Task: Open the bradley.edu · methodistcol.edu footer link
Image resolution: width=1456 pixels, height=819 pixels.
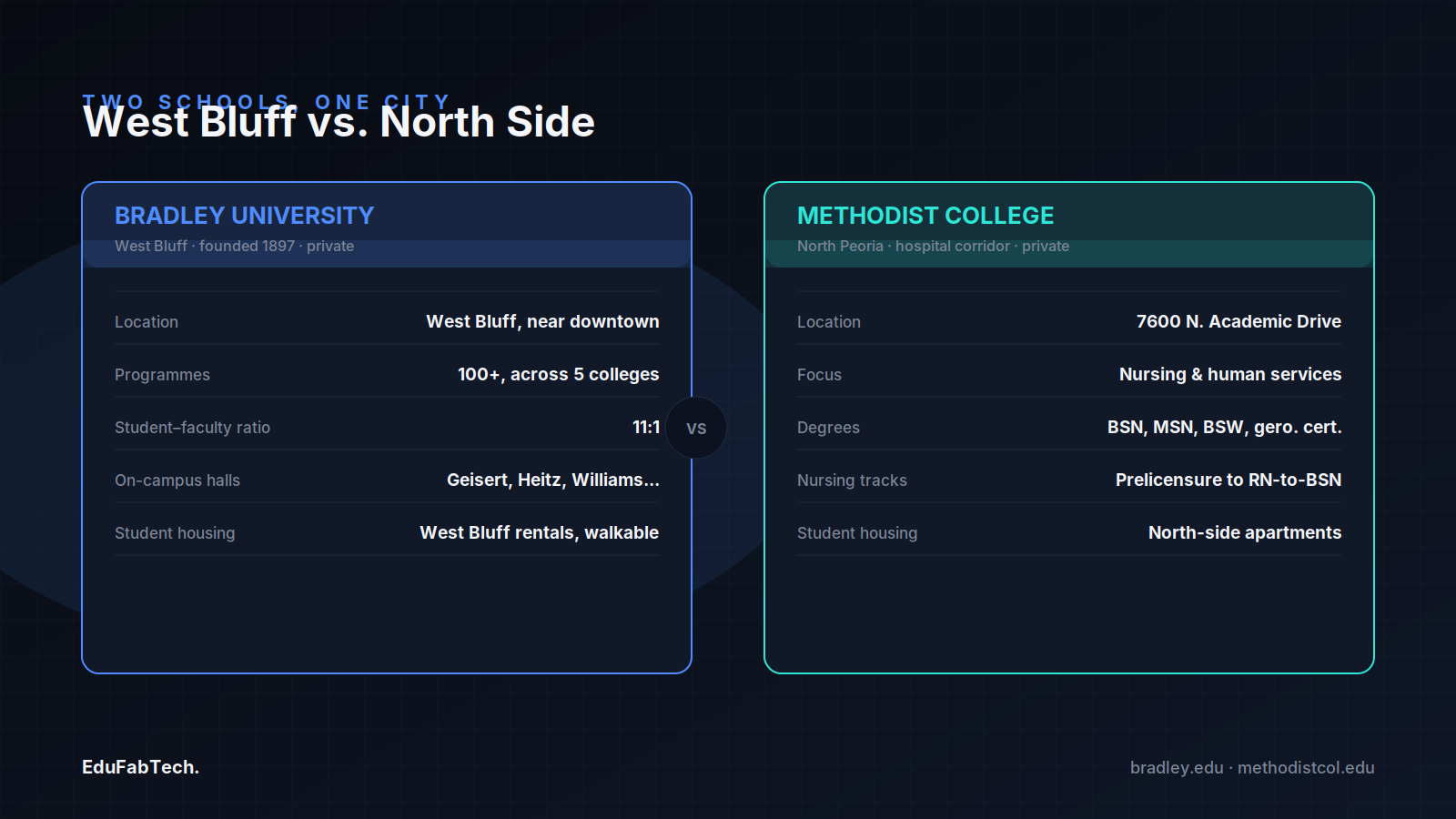Action: click(1252, 767)
